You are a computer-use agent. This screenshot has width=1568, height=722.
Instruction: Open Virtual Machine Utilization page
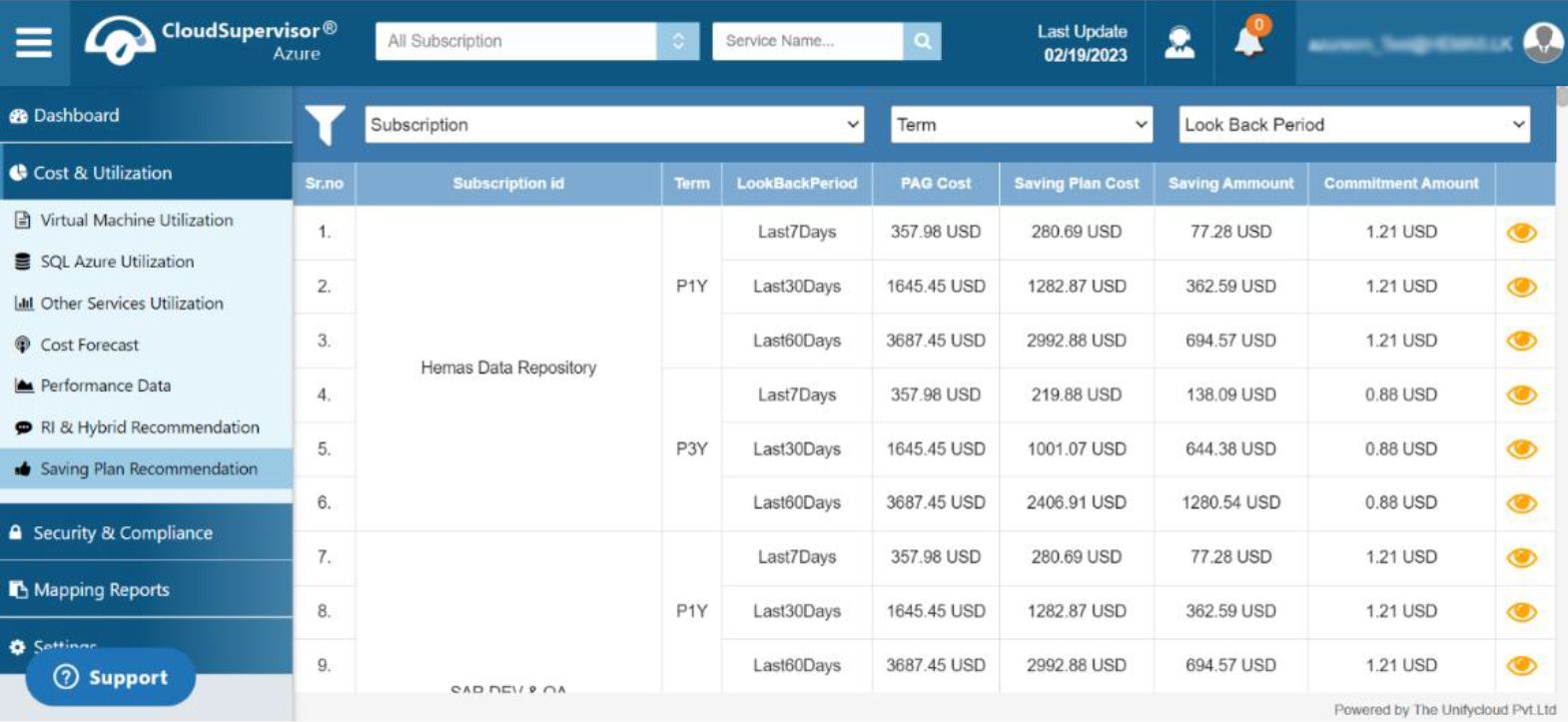pyautogui.click(x=137, y=220)
